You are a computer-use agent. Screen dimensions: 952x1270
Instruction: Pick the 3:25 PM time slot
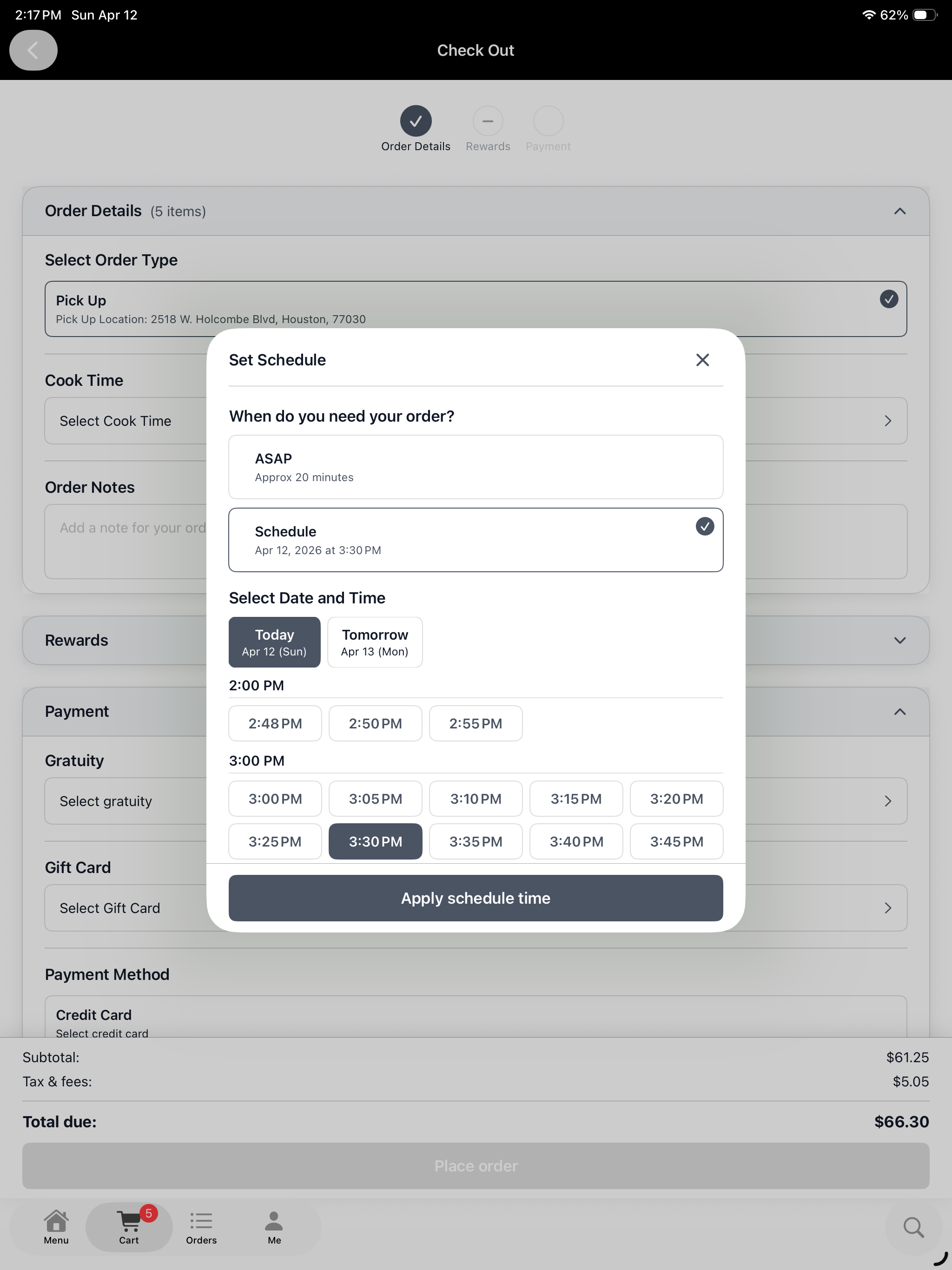click(x=275, y=842)
